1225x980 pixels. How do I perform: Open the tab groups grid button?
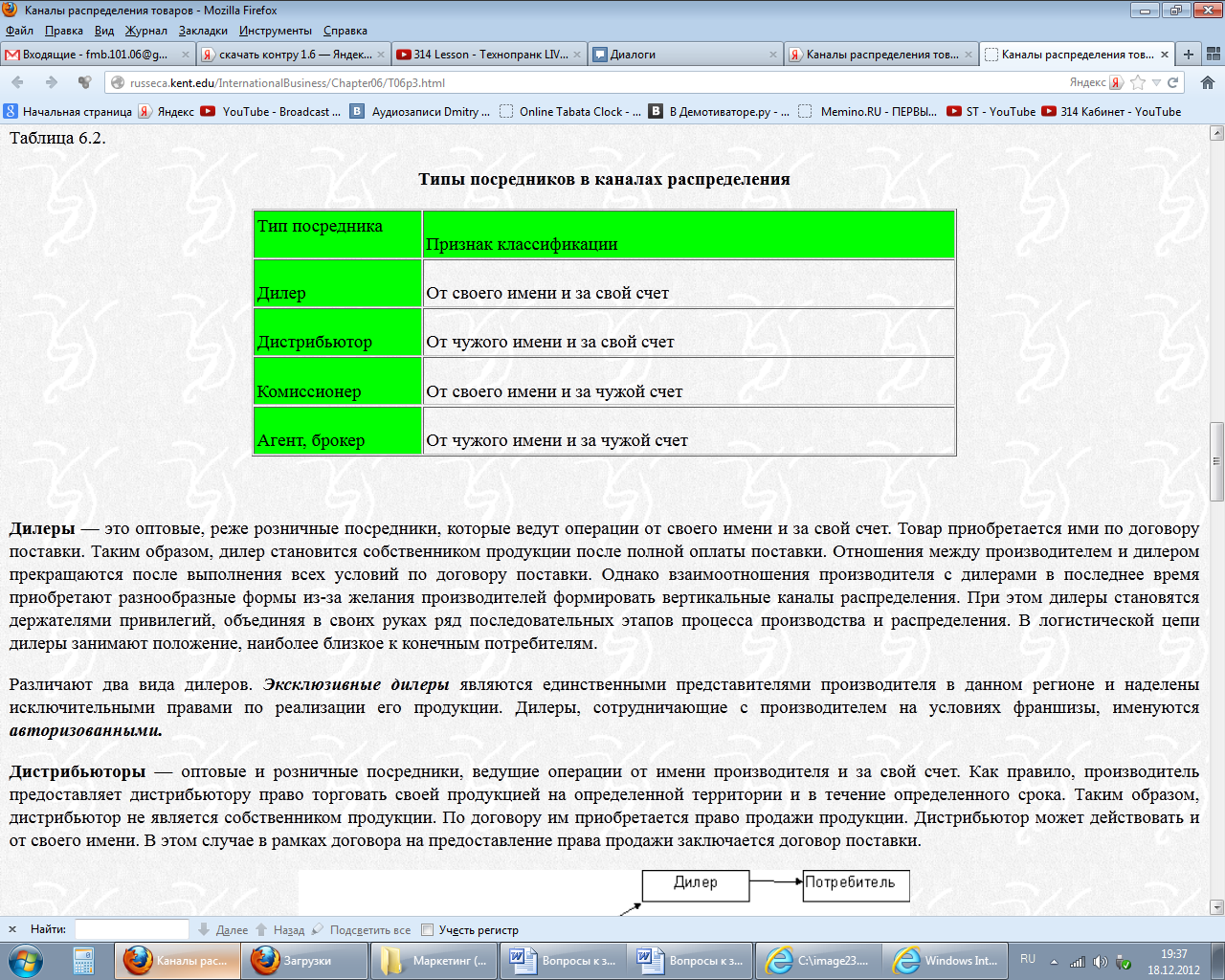click(1212, 55)
